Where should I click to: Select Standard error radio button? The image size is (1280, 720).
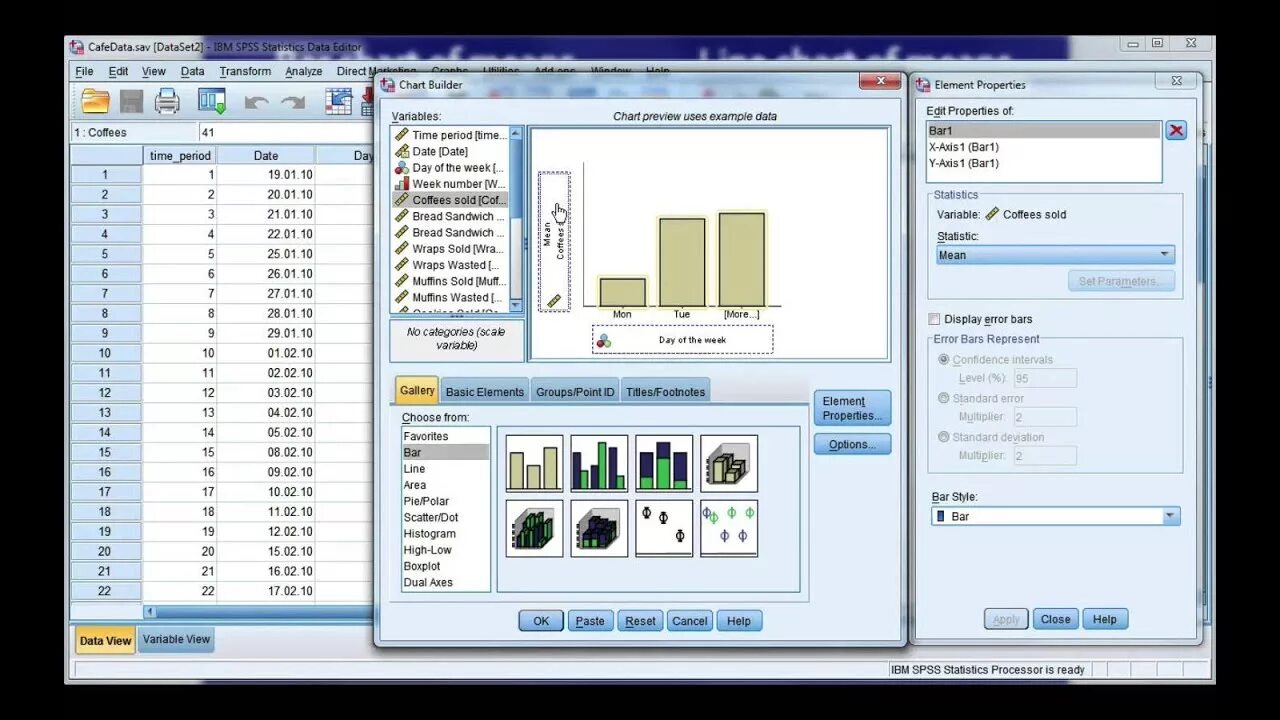tap(944, 398)
